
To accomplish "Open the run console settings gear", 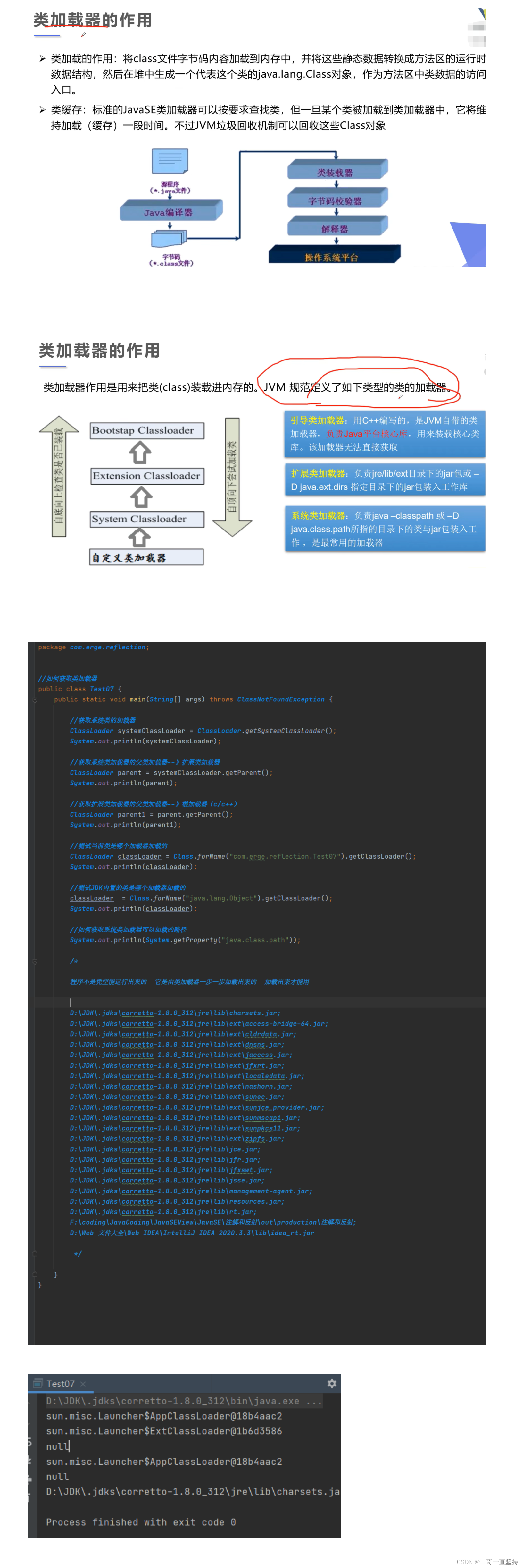I will tap(331, 1383).
